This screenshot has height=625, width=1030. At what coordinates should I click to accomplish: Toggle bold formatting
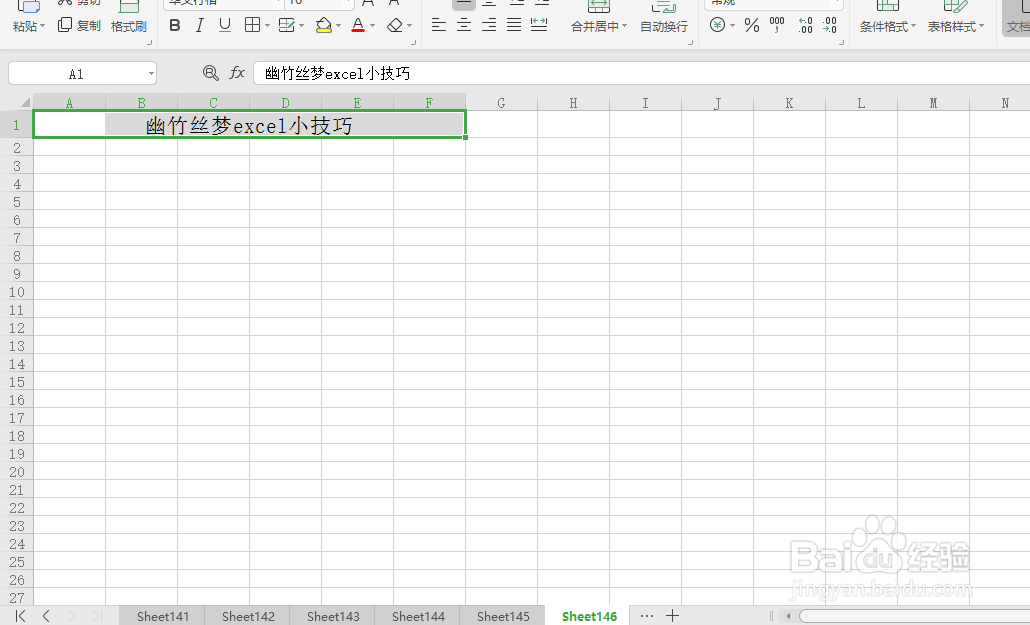coord(175,26)
